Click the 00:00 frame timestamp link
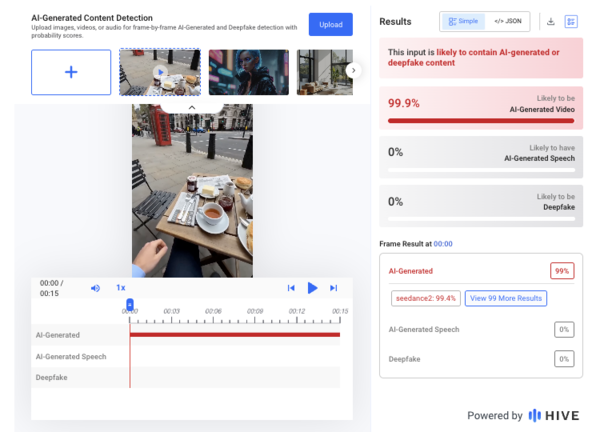Viewport: 600px width, 432px height. coord(443,244)
